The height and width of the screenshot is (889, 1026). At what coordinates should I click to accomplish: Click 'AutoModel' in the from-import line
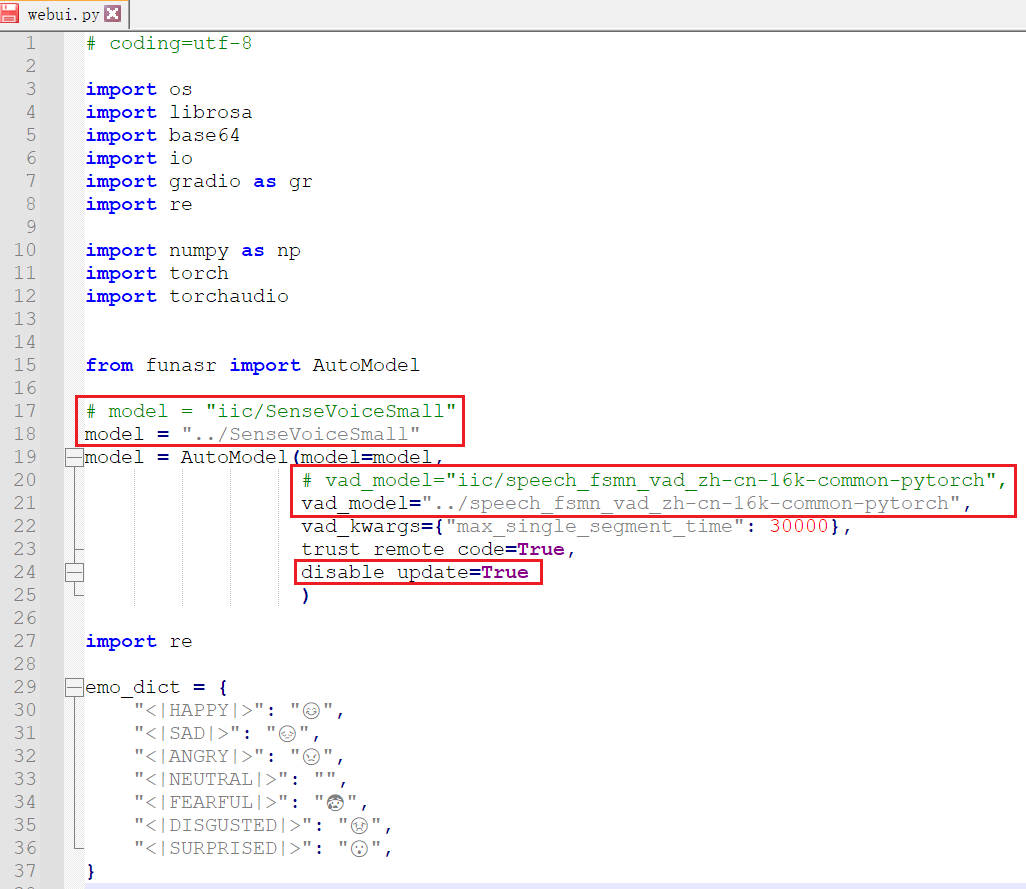click(366, 365)
